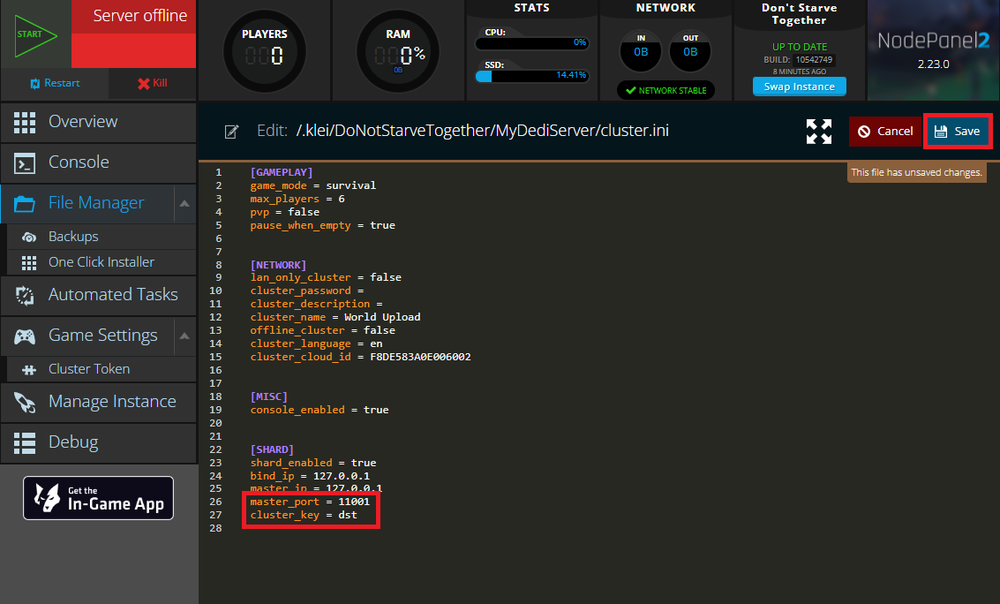Cancel editing the file

[885, 131]
